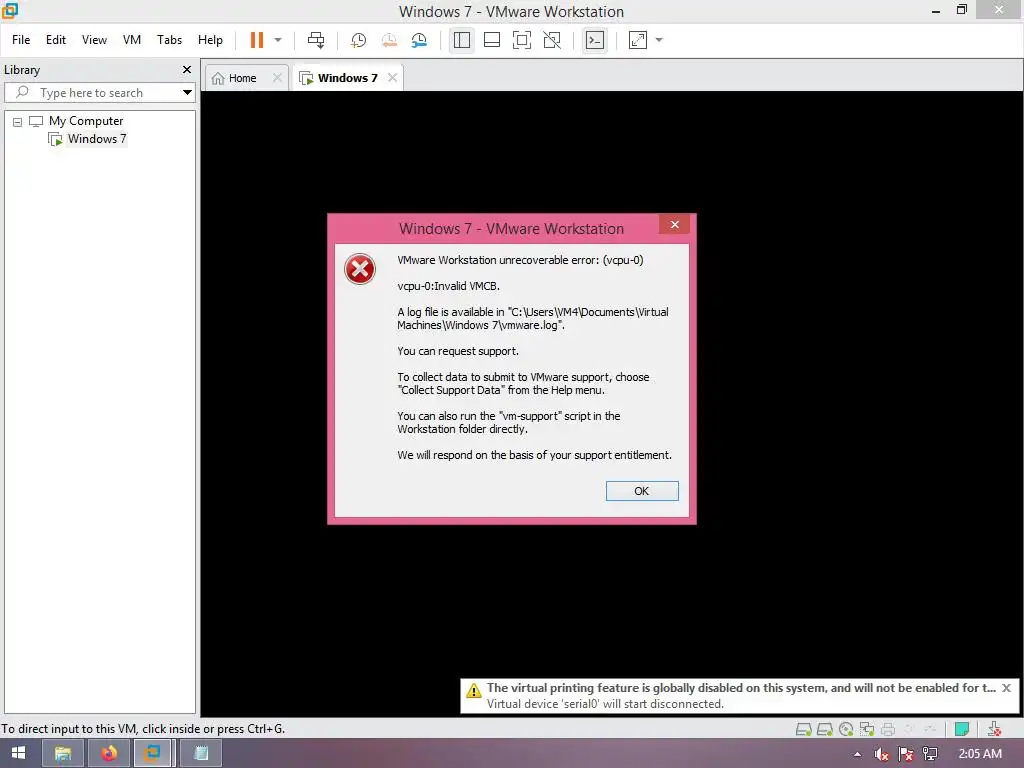The width and height of the screenshot is (1024, 768).
Task: Click the Revert to snapshot toolbar icon
Action: click(x=389, y=40)
